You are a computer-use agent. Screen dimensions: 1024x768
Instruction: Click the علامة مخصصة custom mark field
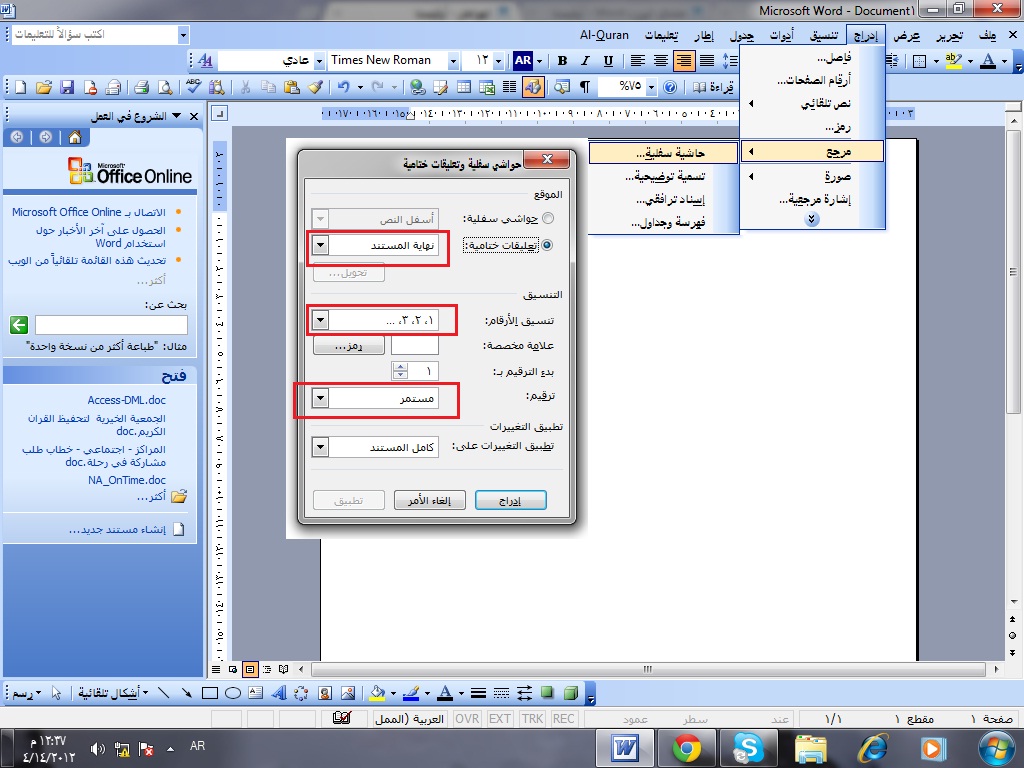click(415, 345)
